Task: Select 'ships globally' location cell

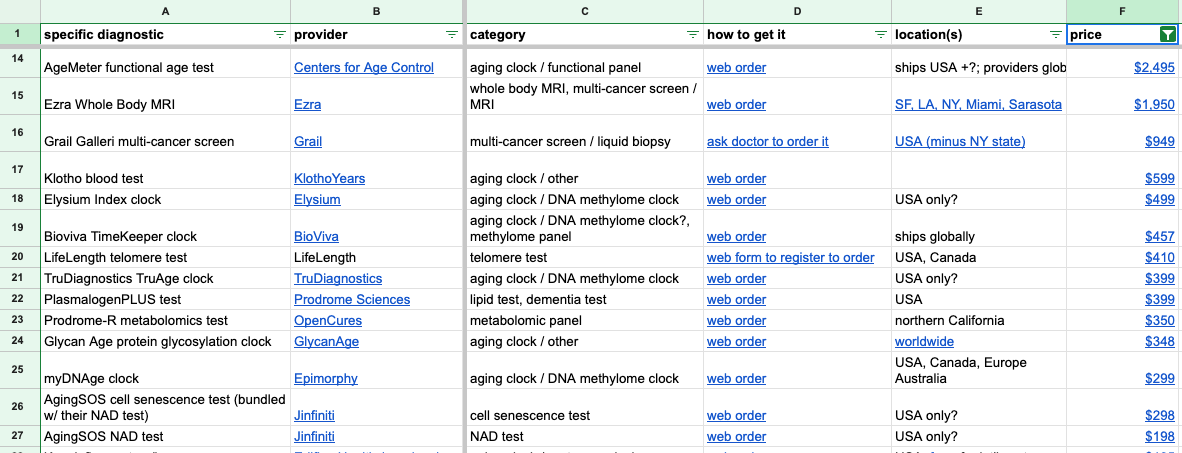Action: [979, 228]
